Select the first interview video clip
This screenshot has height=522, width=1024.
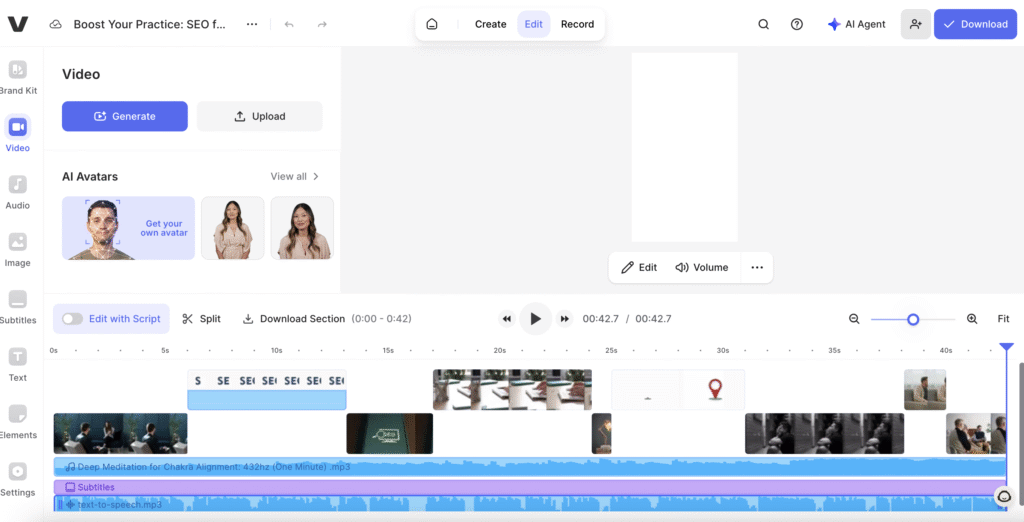tap(120, 433)
